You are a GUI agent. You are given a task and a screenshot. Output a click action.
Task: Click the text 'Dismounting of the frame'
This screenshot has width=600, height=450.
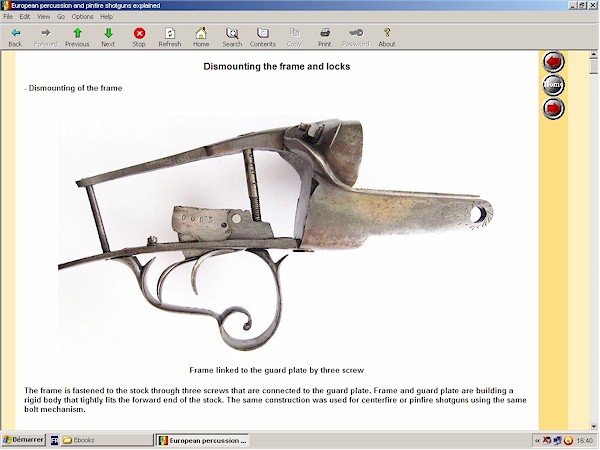pos(75,88)
